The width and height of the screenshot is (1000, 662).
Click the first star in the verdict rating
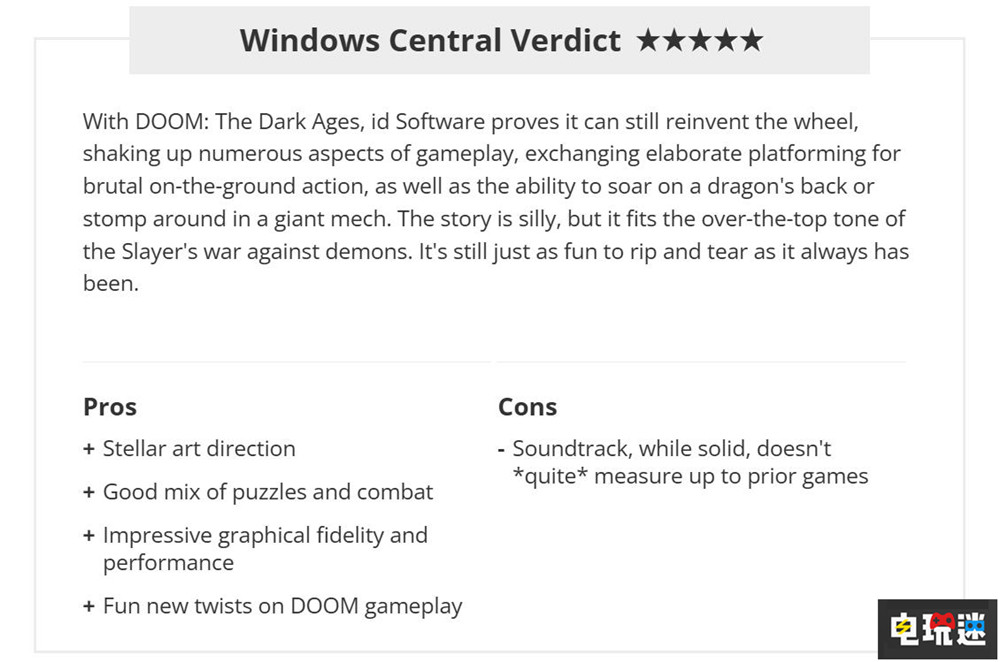click(x=648, y=41)
